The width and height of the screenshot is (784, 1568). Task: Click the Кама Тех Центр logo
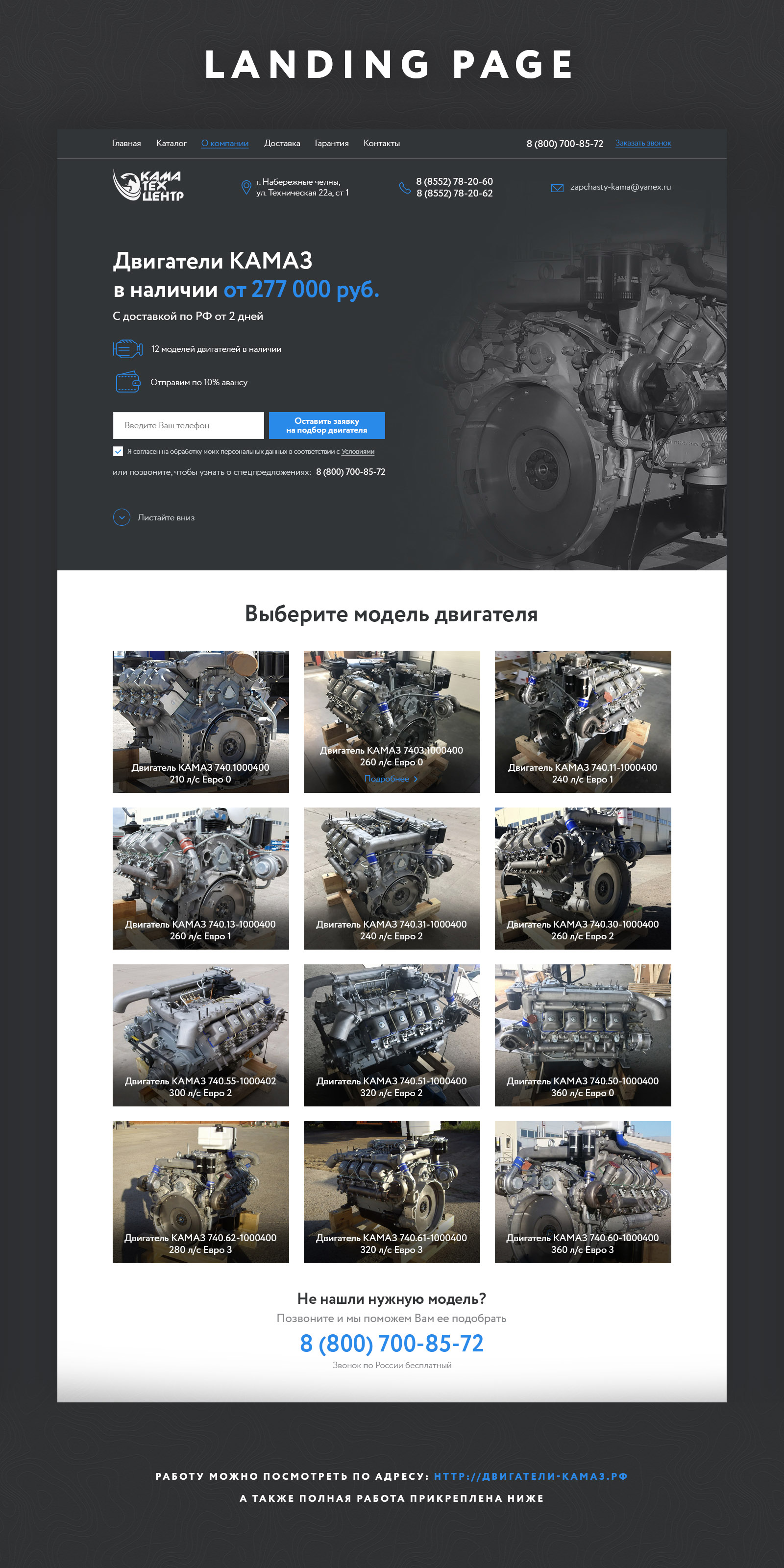pyautogui.click(x=148, y=185)
